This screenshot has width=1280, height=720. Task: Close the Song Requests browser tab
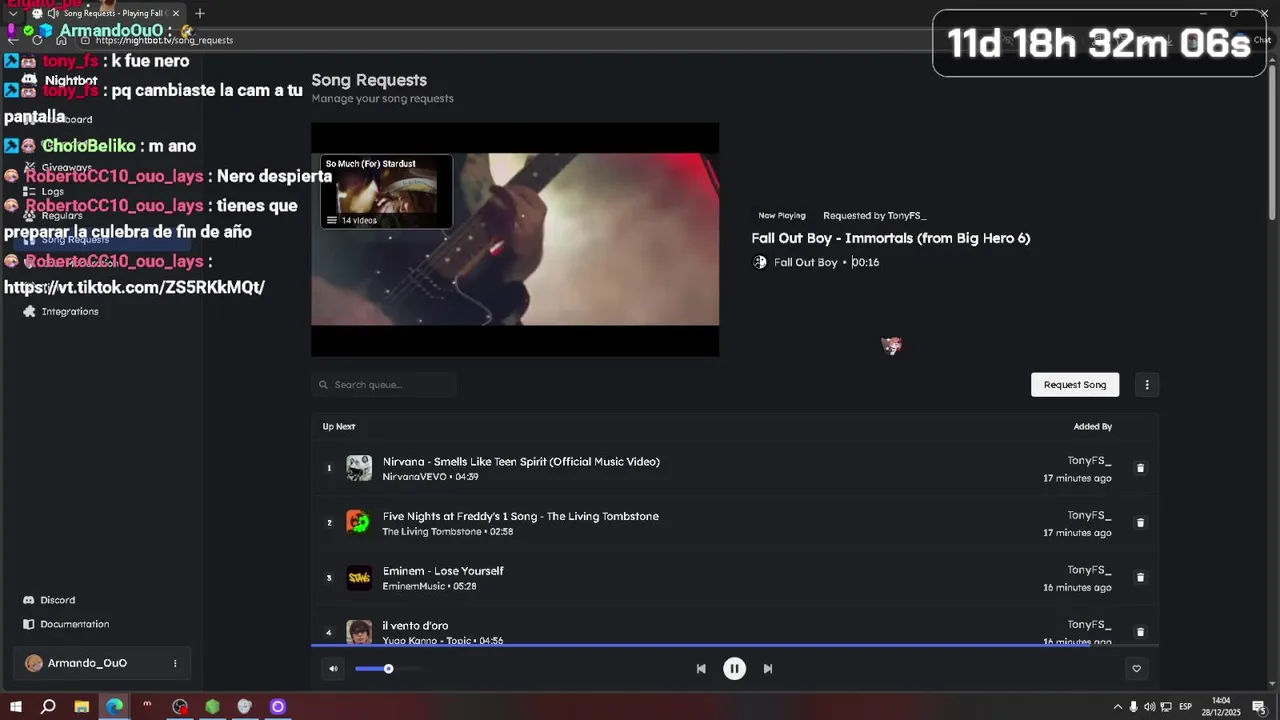tap(176, 13)
